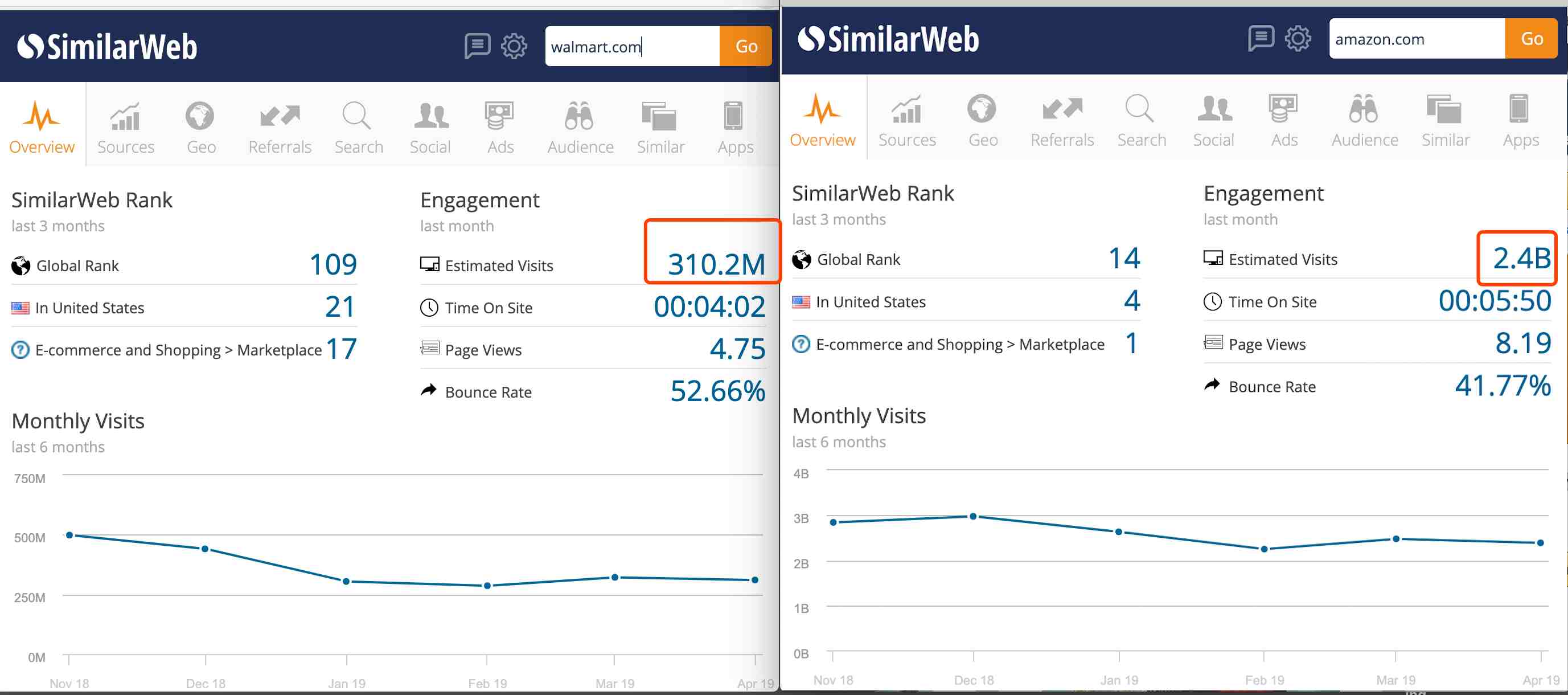Click amazon Global Rank value 14

pos(1124,258)
